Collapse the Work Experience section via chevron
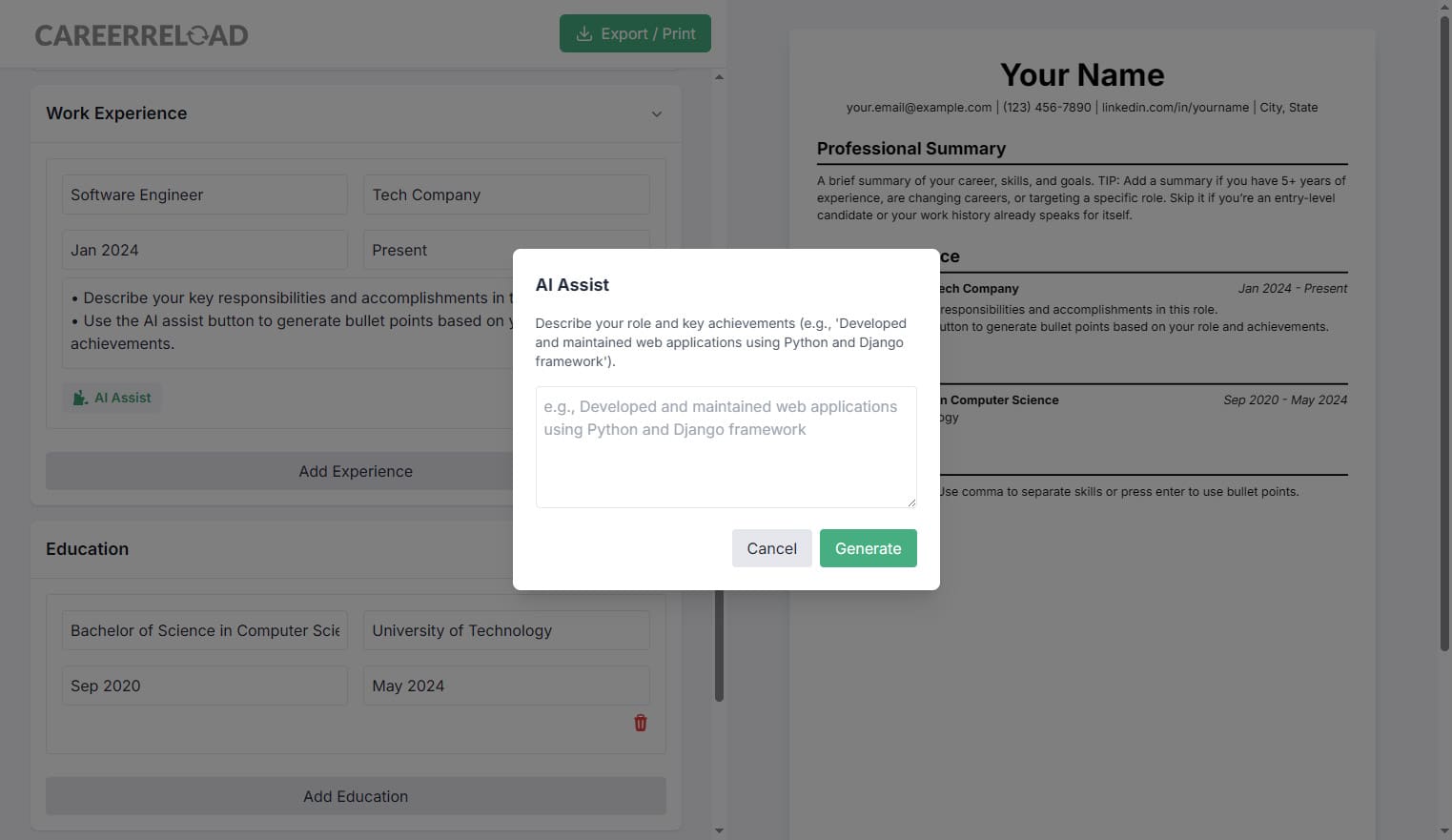The width and height of the screenshot is (1452, 840). point(657,113)
